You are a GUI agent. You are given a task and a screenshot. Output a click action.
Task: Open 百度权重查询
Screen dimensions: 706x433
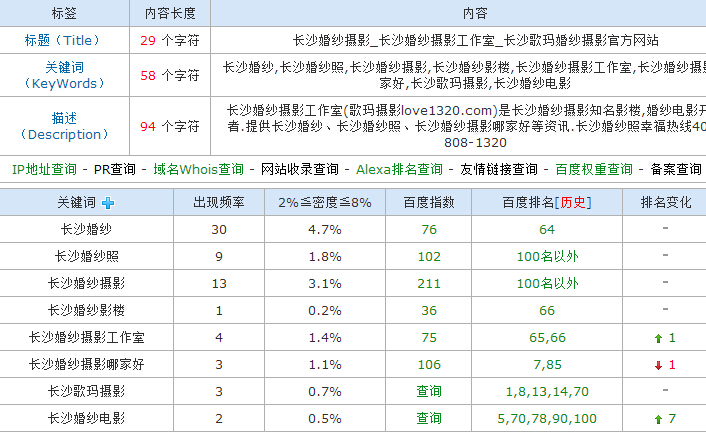[594, 169]
